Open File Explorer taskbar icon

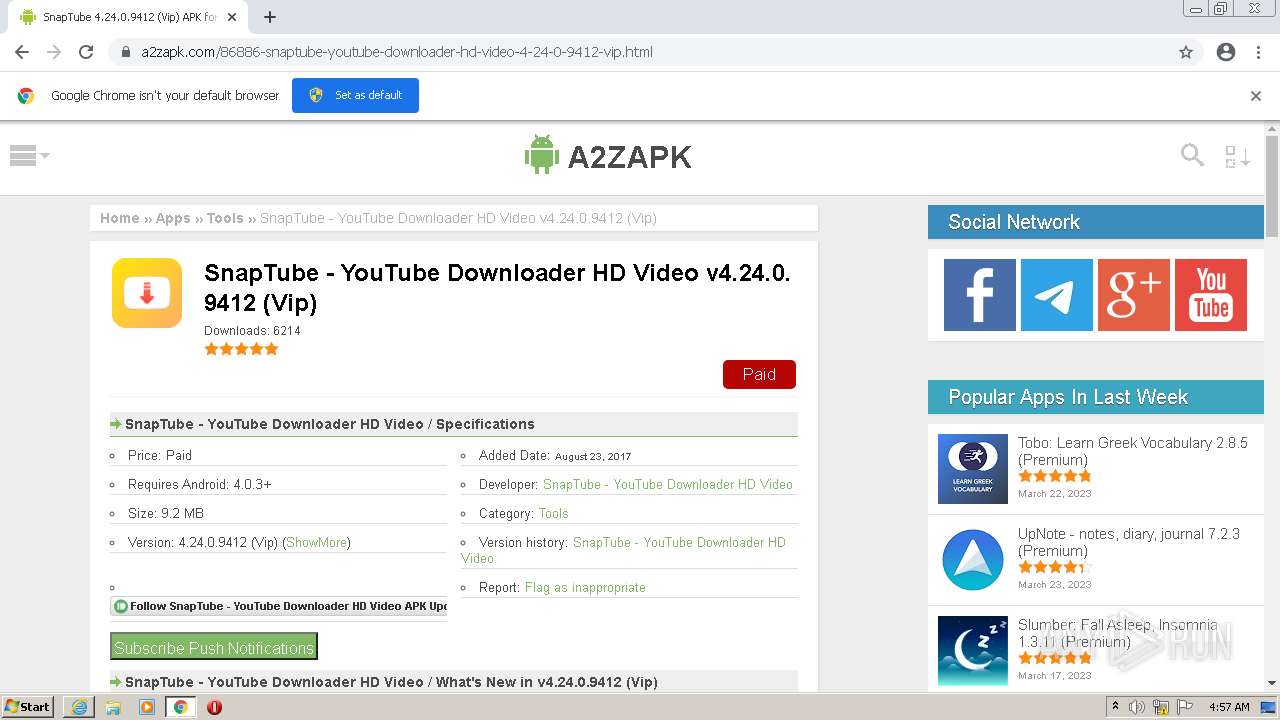[x=113, y=706]
